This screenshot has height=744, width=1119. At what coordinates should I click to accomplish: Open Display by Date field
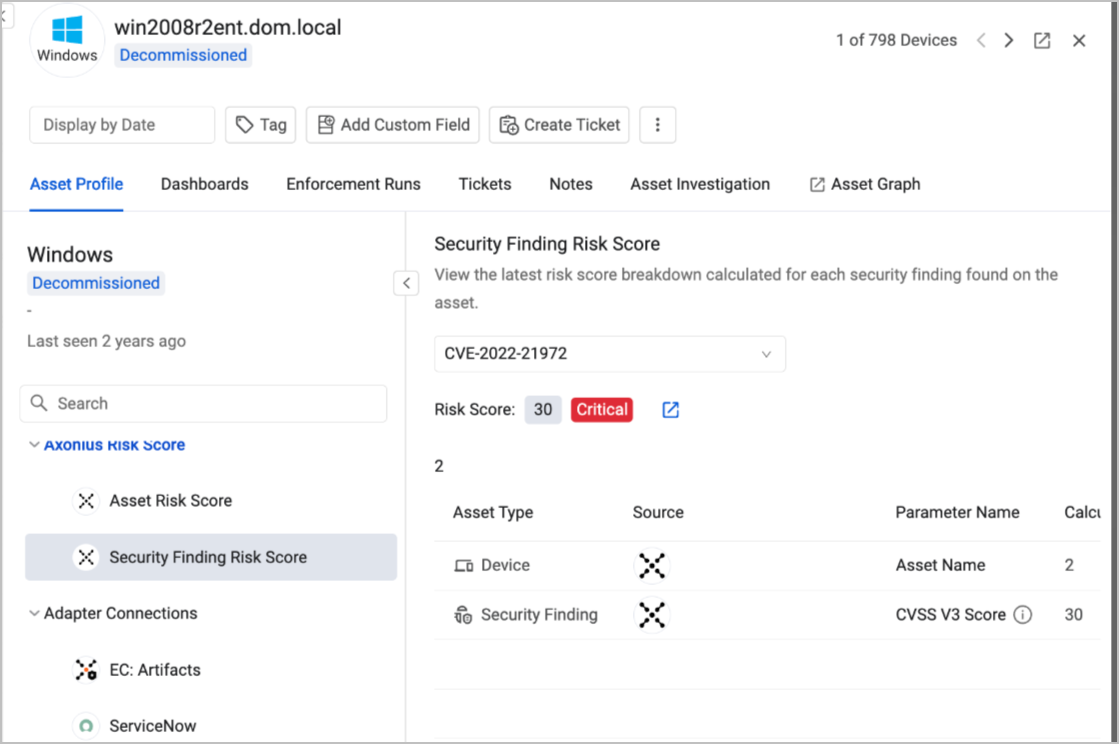122,125
